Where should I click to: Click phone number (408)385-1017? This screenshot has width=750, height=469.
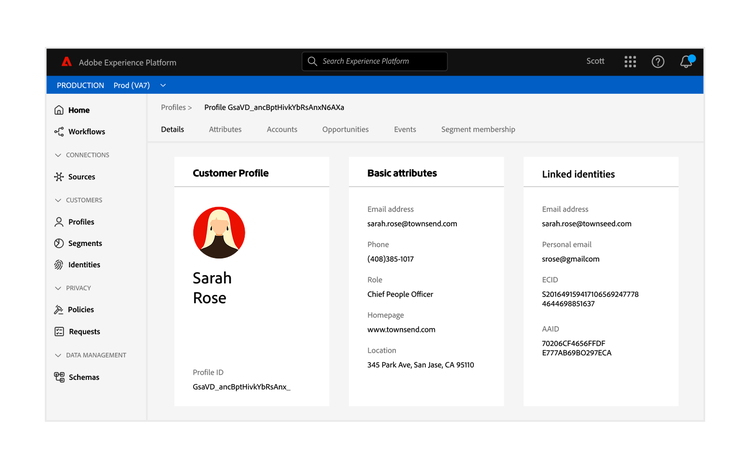390,259
